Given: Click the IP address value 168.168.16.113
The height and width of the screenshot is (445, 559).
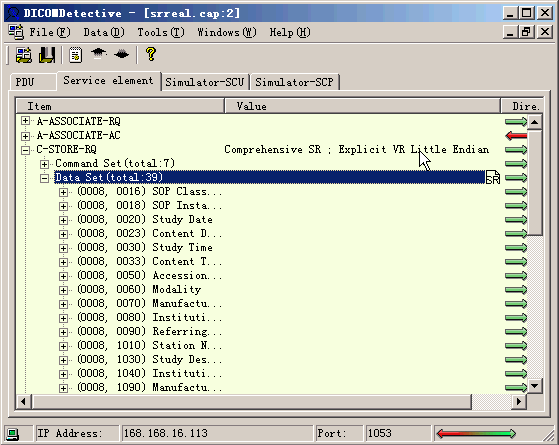Looking at the screenshot, I should point(165,433).
